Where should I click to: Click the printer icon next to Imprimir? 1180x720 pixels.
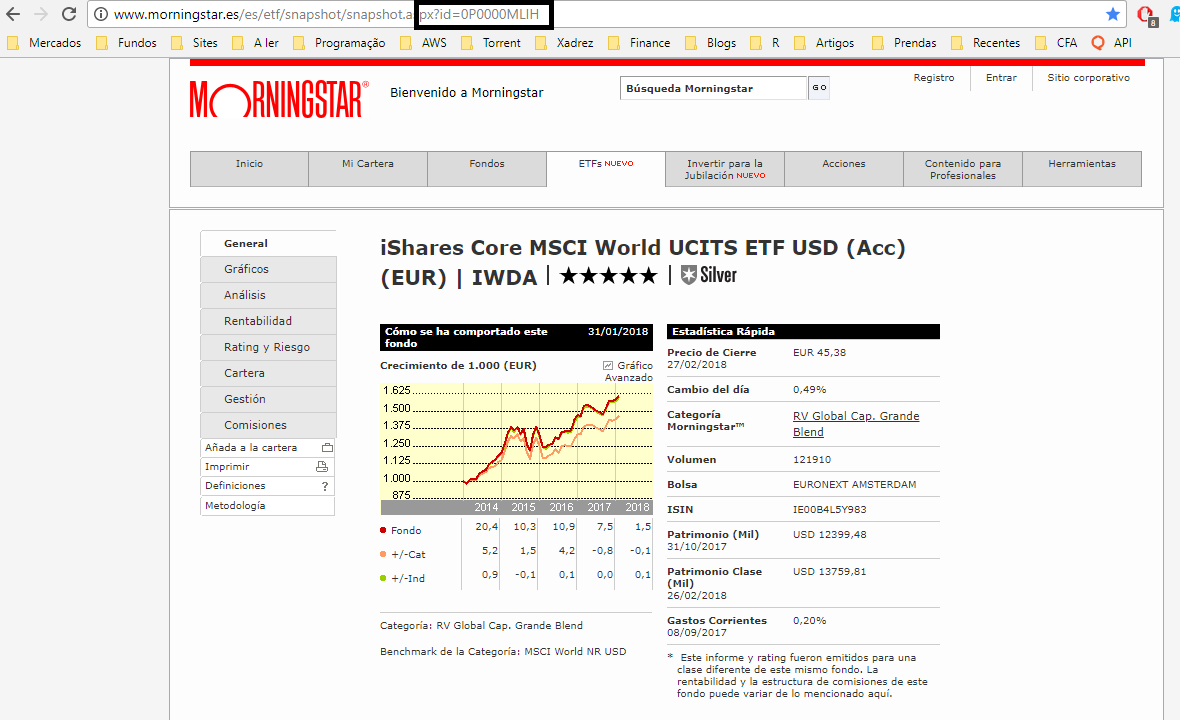[322, 467]
